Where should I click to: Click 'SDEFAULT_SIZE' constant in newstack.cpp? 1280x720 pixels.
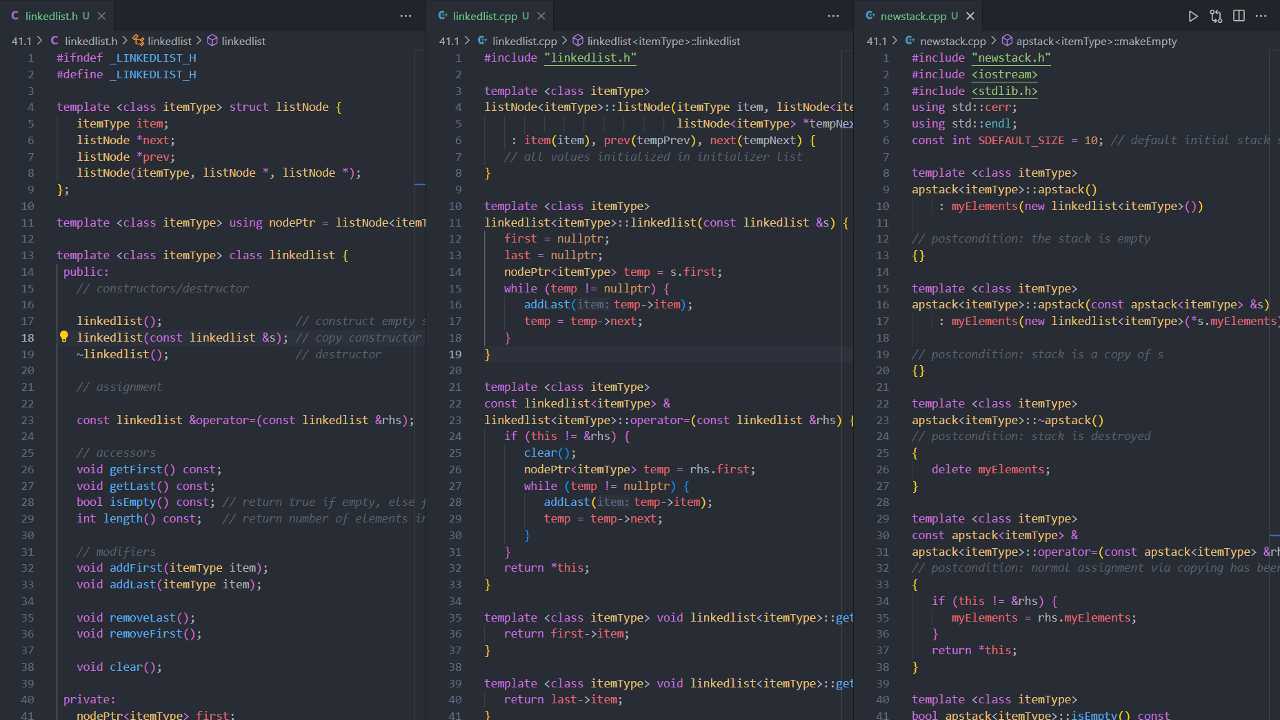point(1021,140)
